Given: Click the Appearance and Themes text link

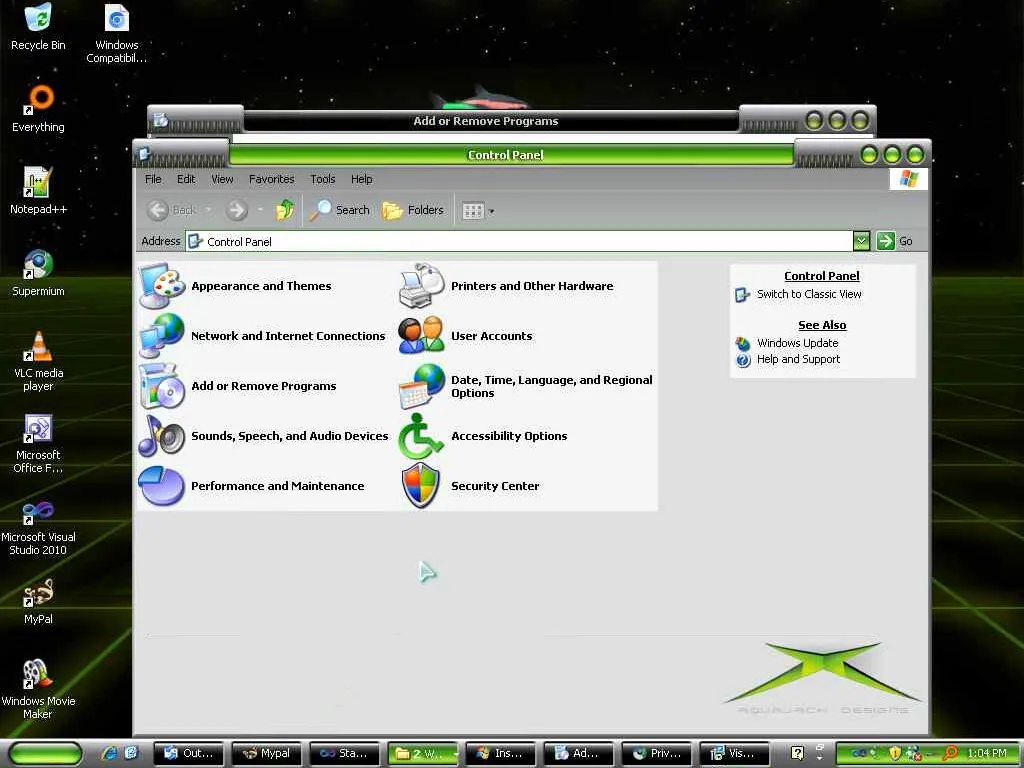Looking at the screenshot, I should click(x=261, y=285).
